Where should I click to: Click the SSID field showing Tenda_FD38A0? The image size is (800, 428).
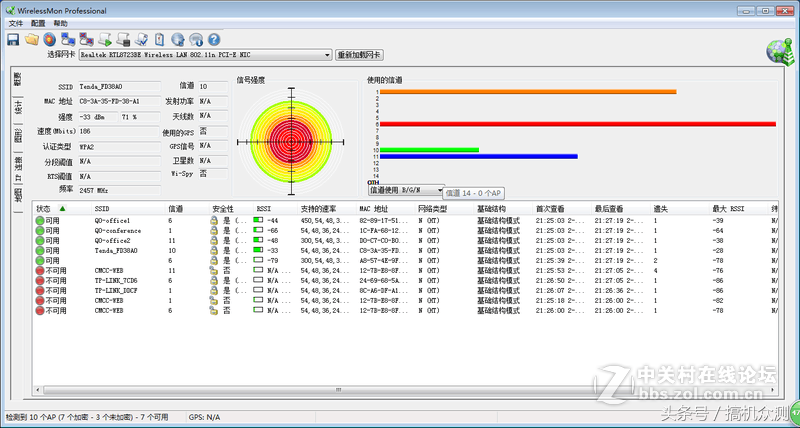click(x=119, y=87)
